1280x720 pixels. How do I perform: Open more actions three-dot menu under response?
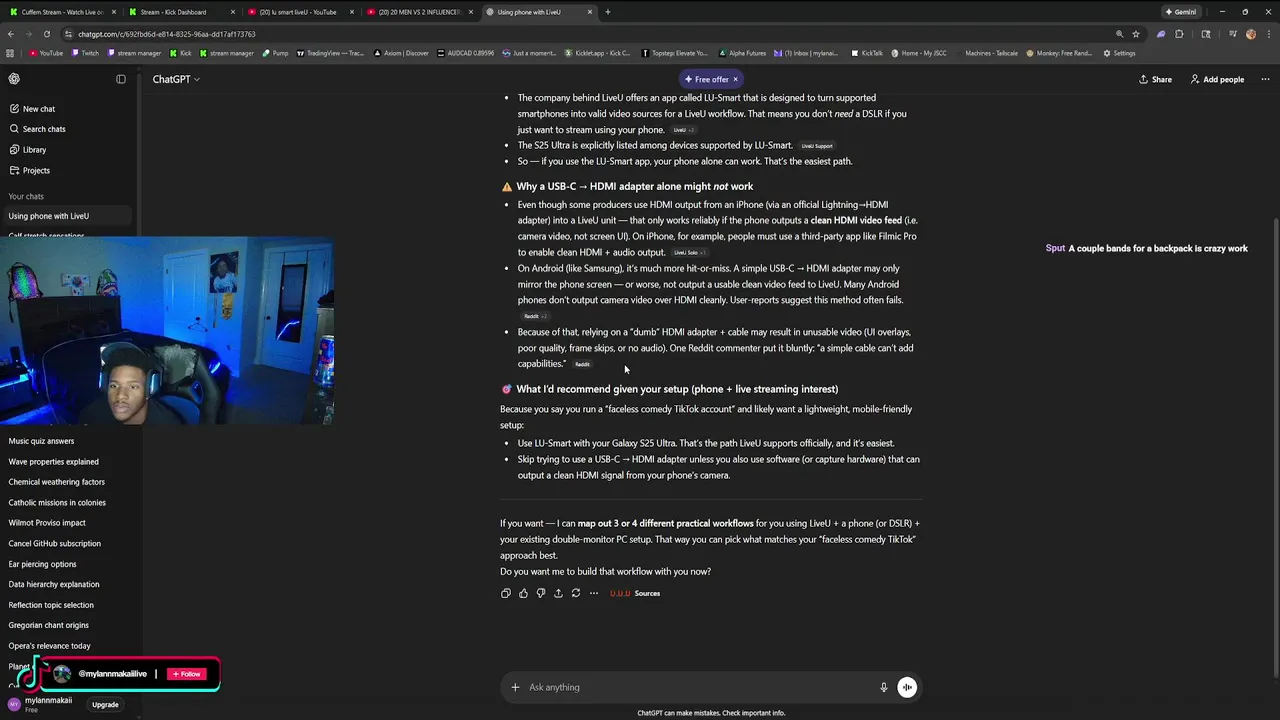pyautogui.click(x=594, y=593)
